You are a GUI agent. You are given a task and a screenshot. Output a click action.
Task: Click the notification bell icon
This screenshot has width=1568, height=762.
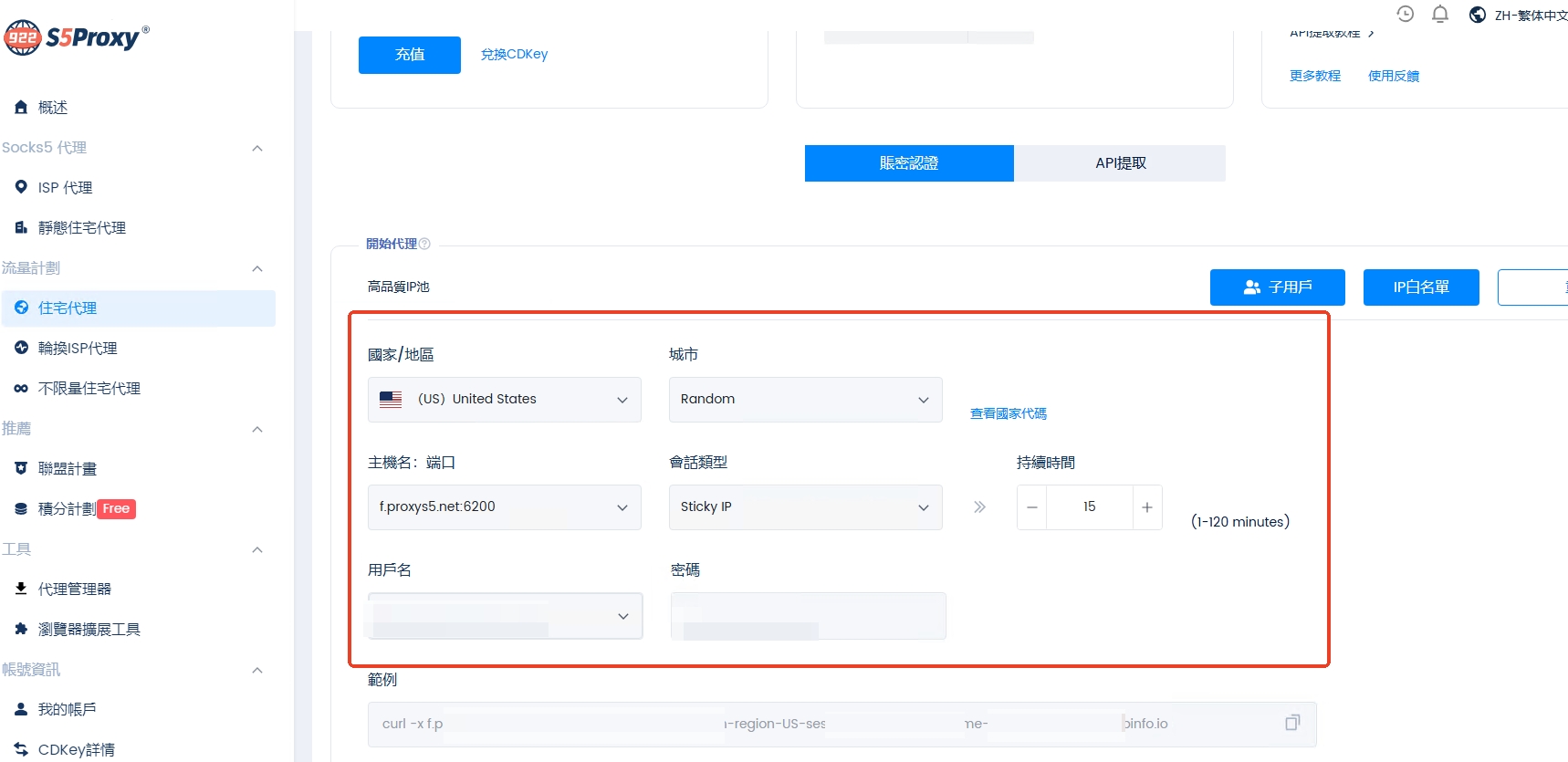point(1440,15)
